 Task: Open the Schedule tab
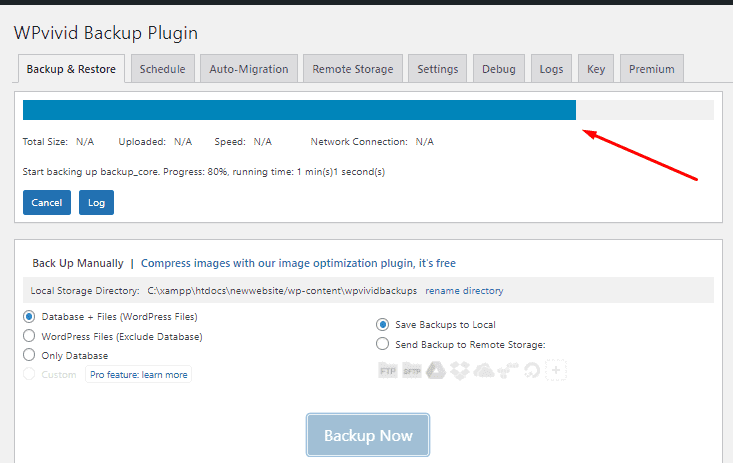(x=163, y=69)
